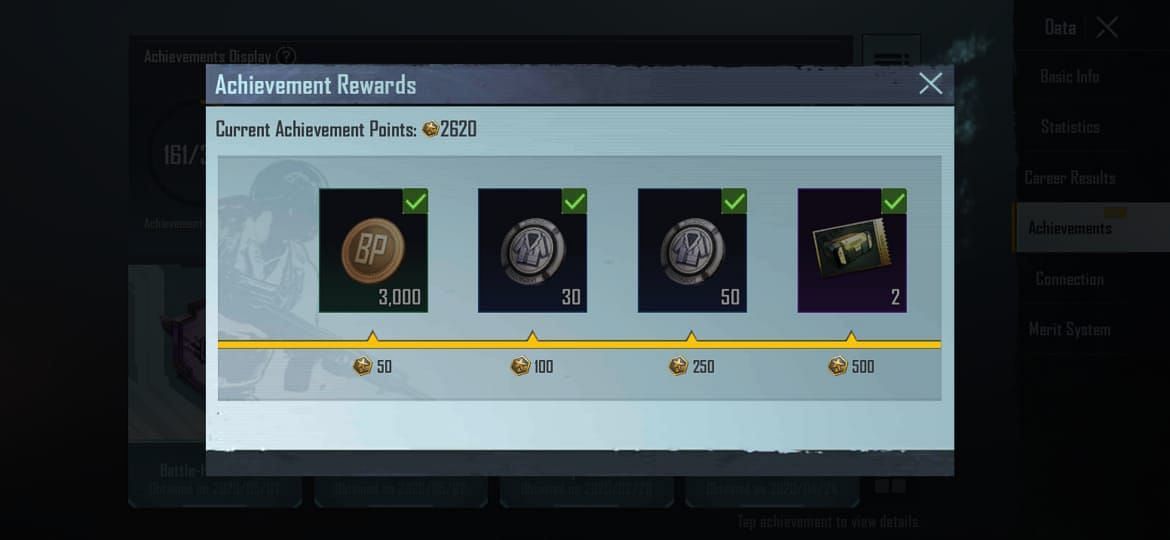Image resolution: width=1170 pixels, height=540 pixels.
Task: Open the supply crate coupon reward
Action: click(x=852, y=250)
